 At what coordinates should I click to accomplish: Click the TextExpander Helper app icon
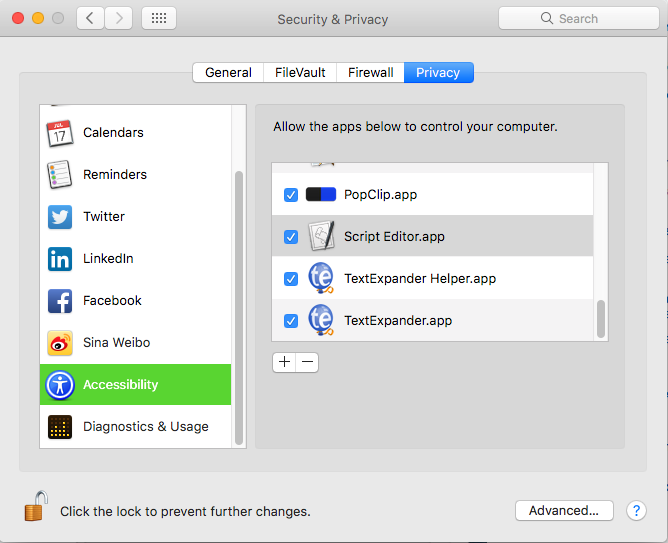click(x=320, y=278)
